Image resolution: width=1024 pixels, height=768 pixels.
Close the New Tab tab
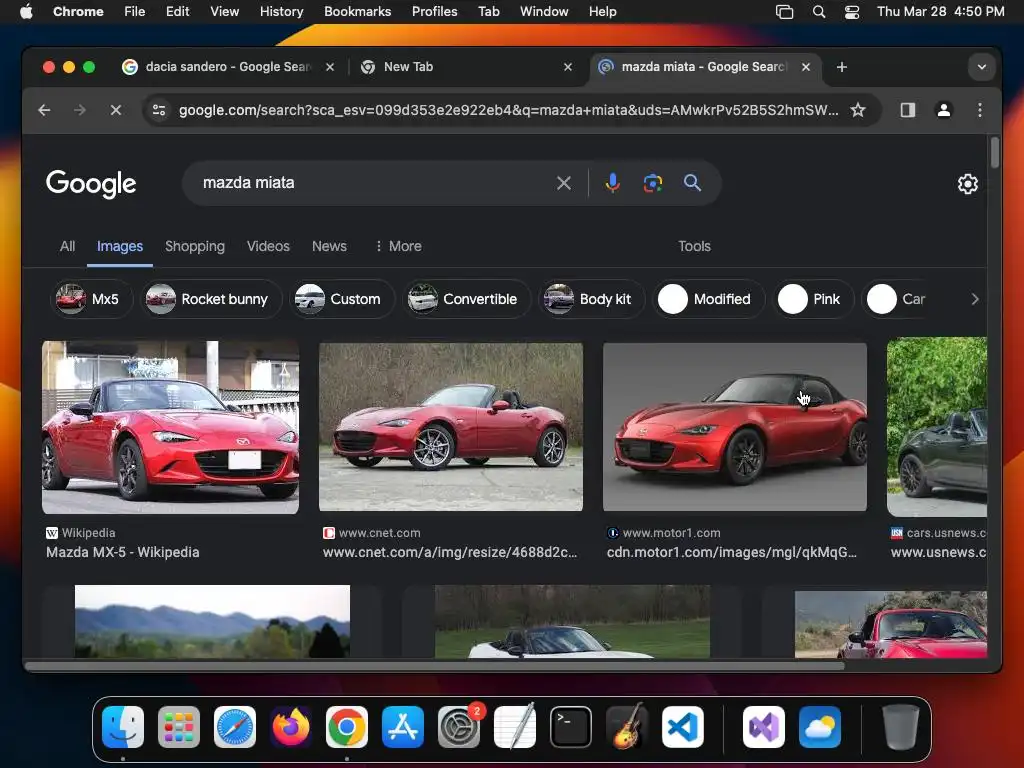[x=568, y=67]
